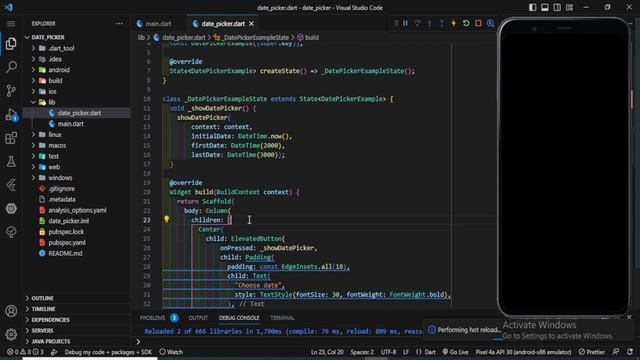Screen dimensions: 640x360
Task: Close the date_picker.dart tab
Action: coord(251,24)
